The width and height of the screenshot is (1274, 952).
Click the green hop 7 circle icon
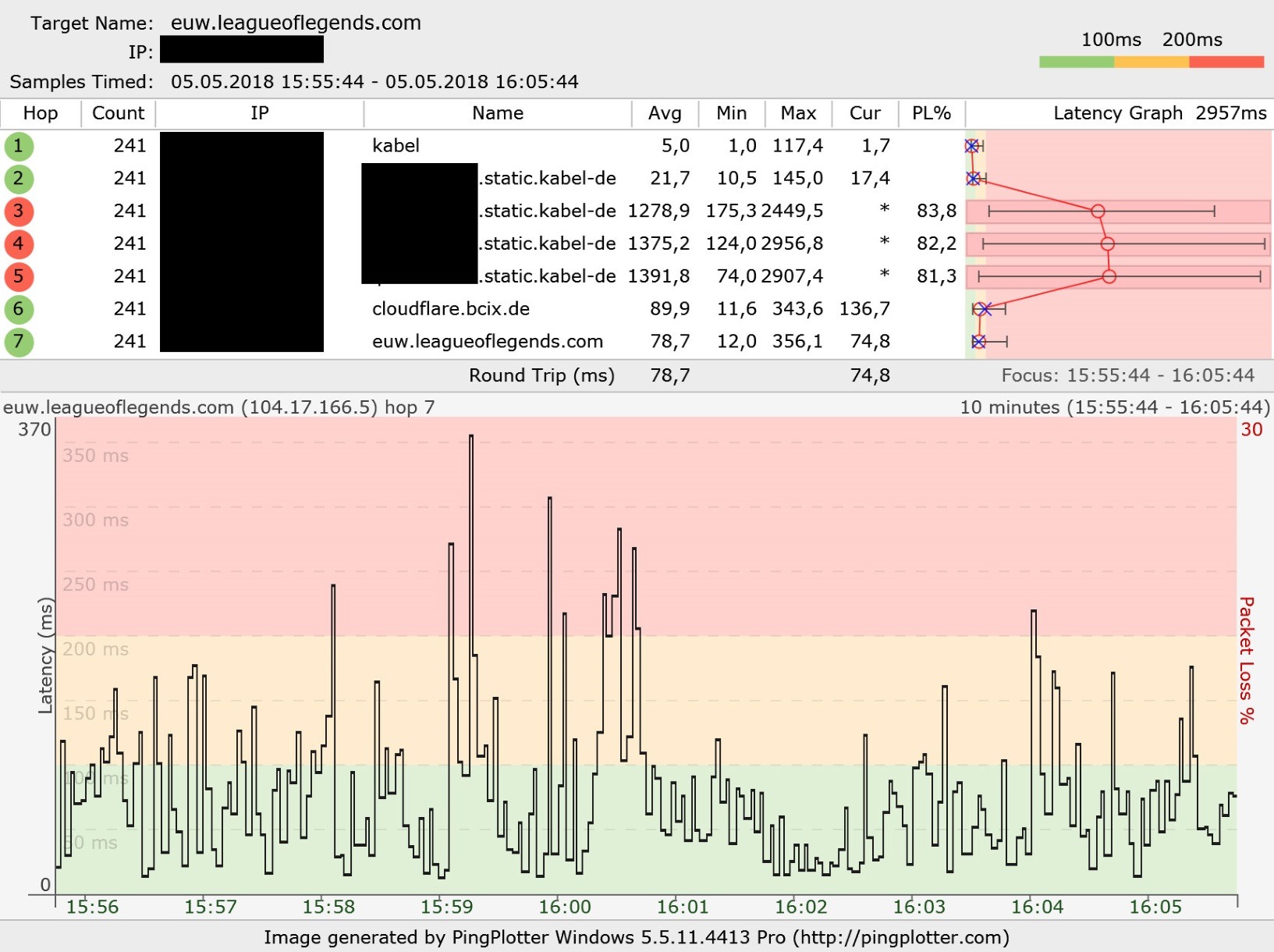point(19,342)
